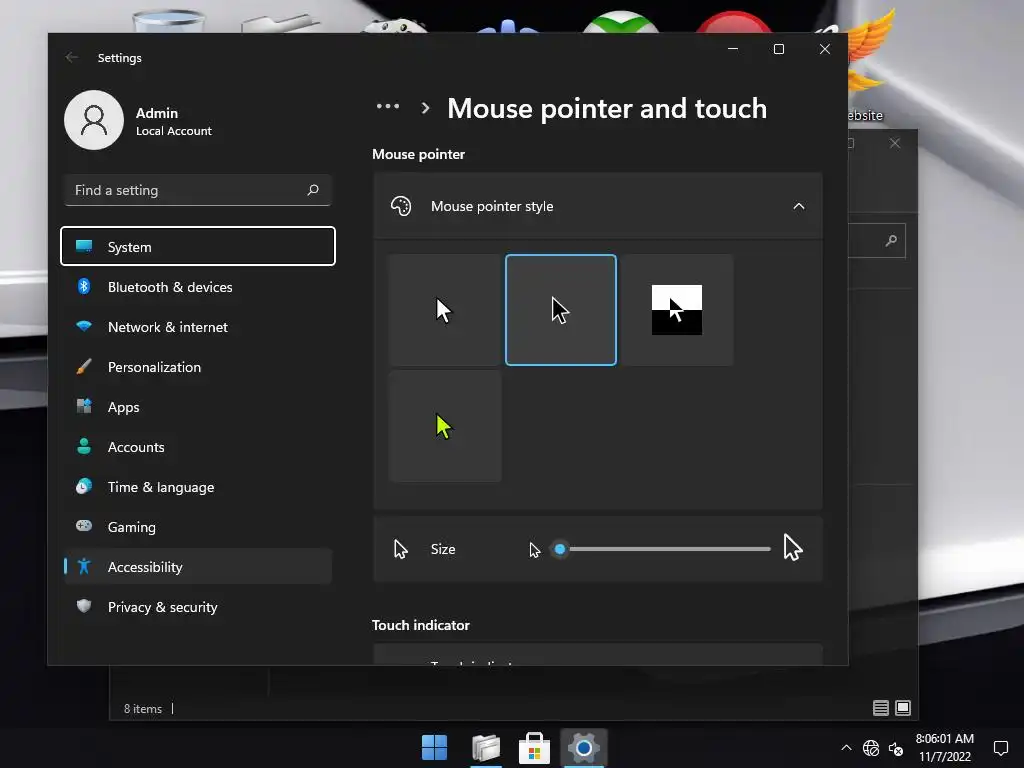Click the clock icon beside Time & language

(84, 486)
